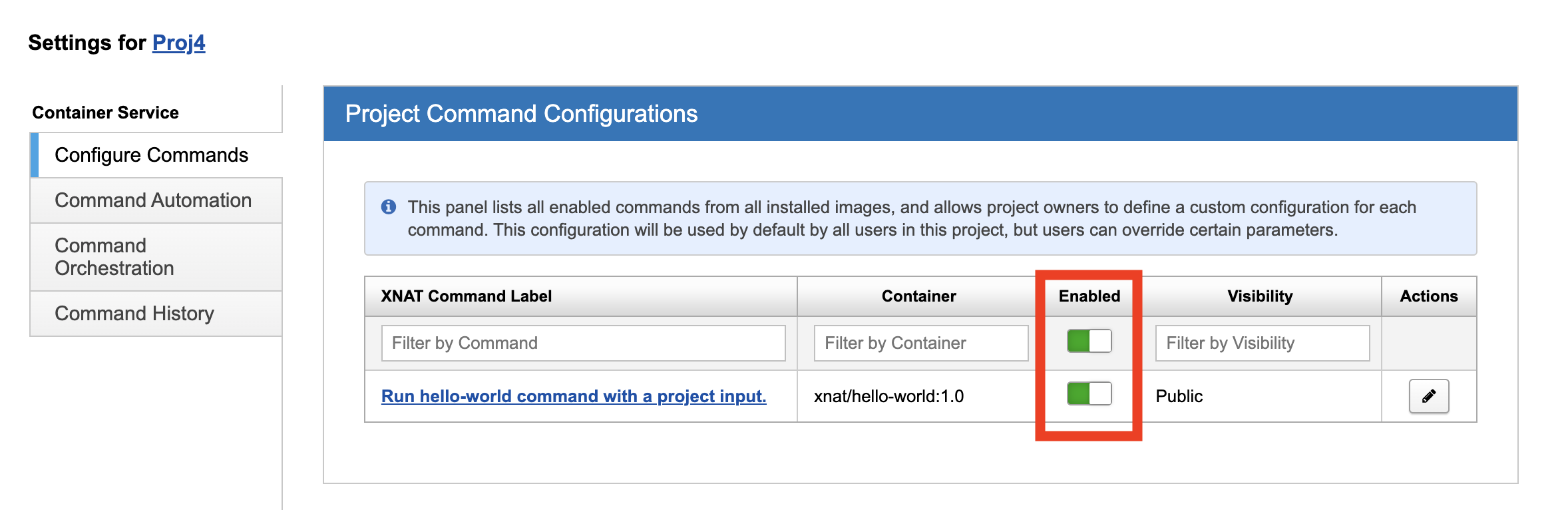
Task: Open the Configure Commands tab
Action: (x=151, y=155)
